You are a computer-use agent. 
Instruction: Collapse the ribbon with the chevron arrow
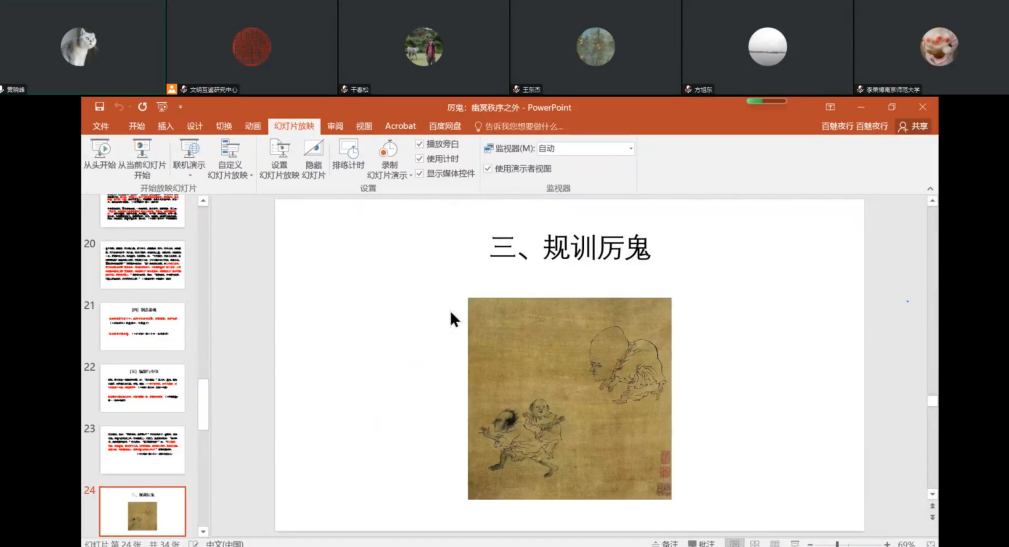(930, 189)
